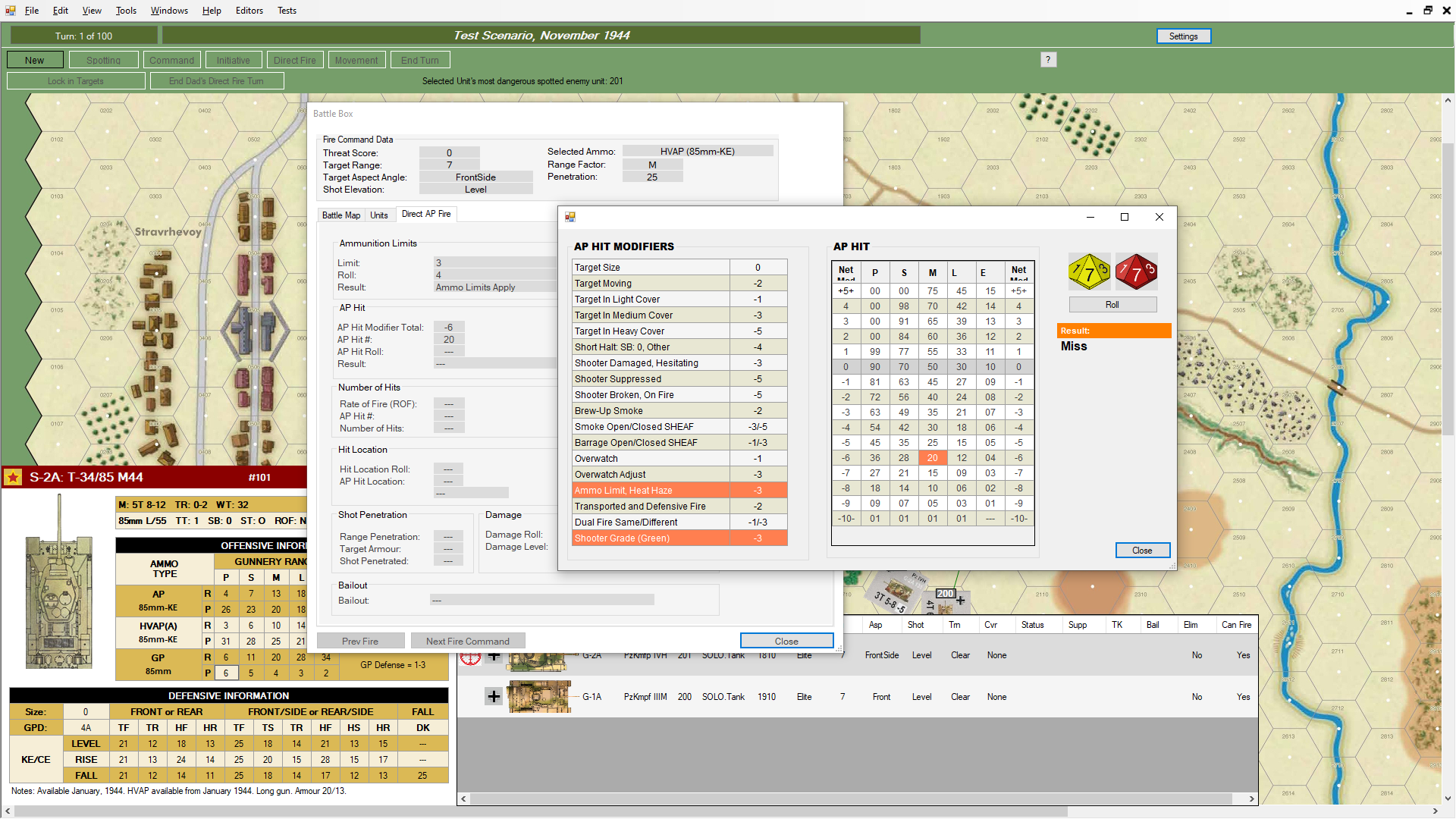Click Next Fire Command button
The image size is (1456, 819).
tap(467, 642)
